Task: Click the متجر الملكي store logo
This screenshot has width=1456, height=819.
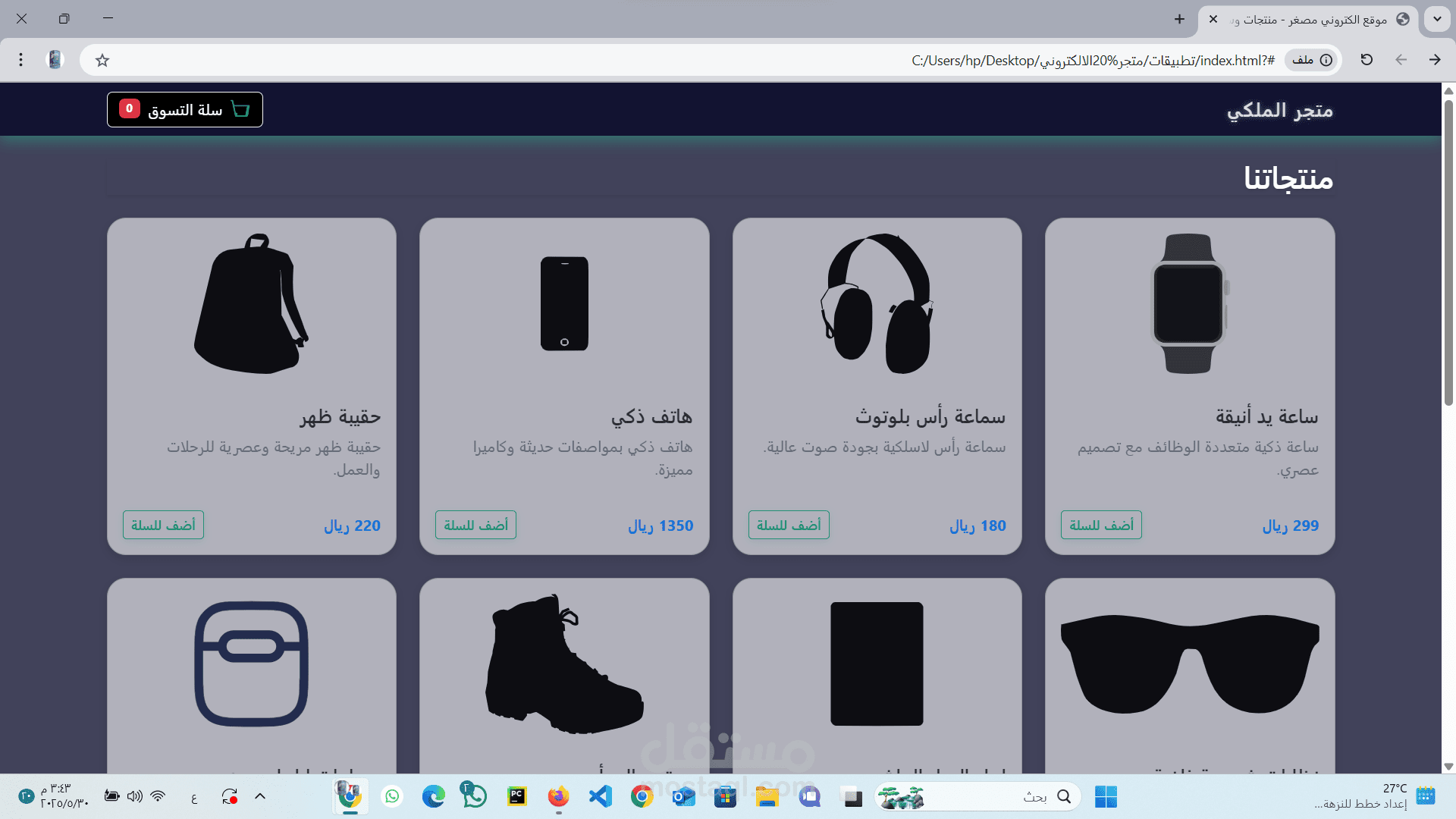Action: pyautogui.click(x=1279, y=110)
